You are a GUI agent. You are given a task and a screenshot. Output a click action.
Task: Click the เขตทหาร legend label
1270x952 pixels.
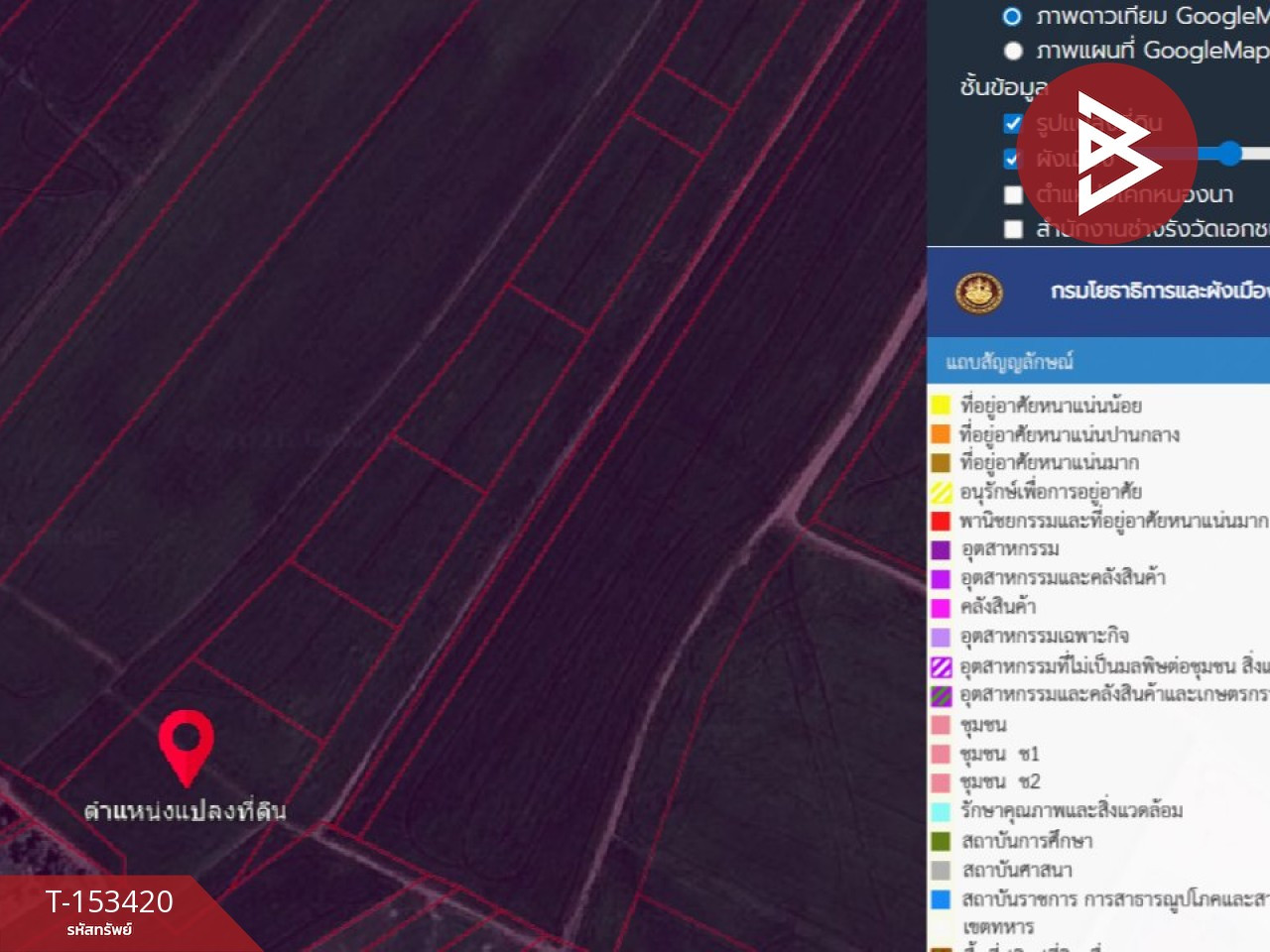[x=997, y=927]
